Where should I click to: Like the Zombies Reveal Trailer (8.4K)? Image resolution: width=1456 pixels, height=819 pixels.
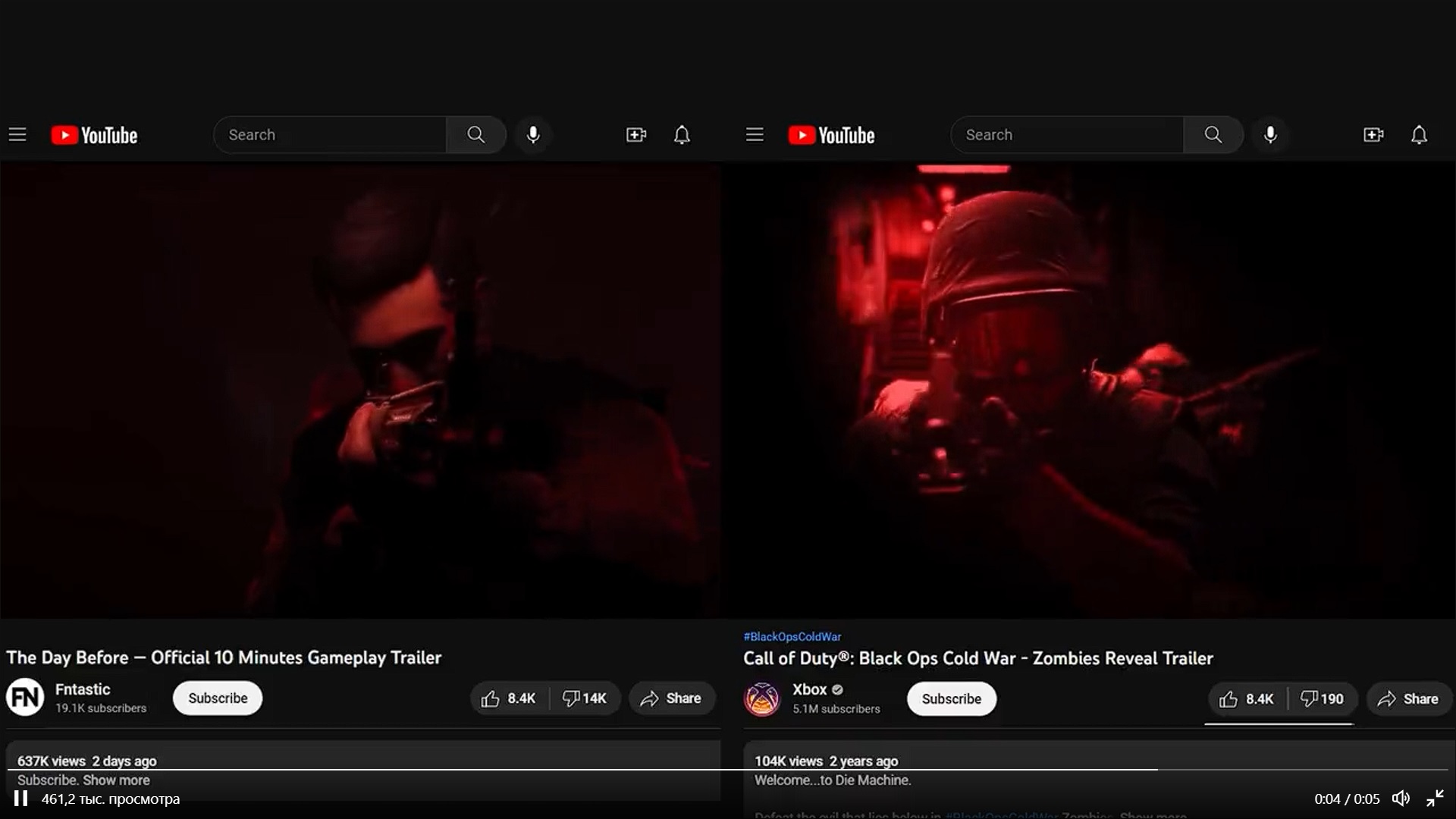tap(1247, 699)
